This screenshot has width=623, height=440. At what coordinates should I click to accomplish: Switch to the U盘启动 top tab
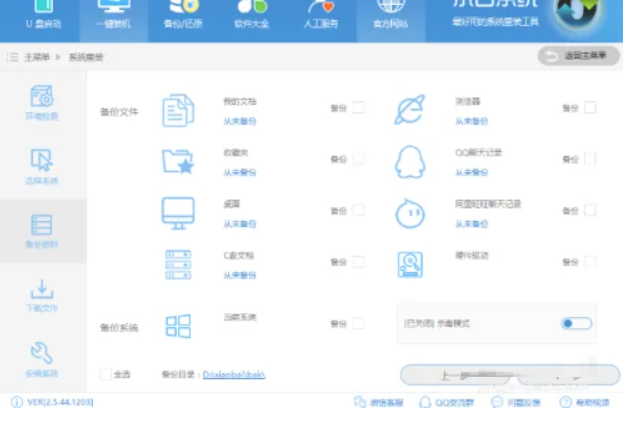click(x=36, y=15)
